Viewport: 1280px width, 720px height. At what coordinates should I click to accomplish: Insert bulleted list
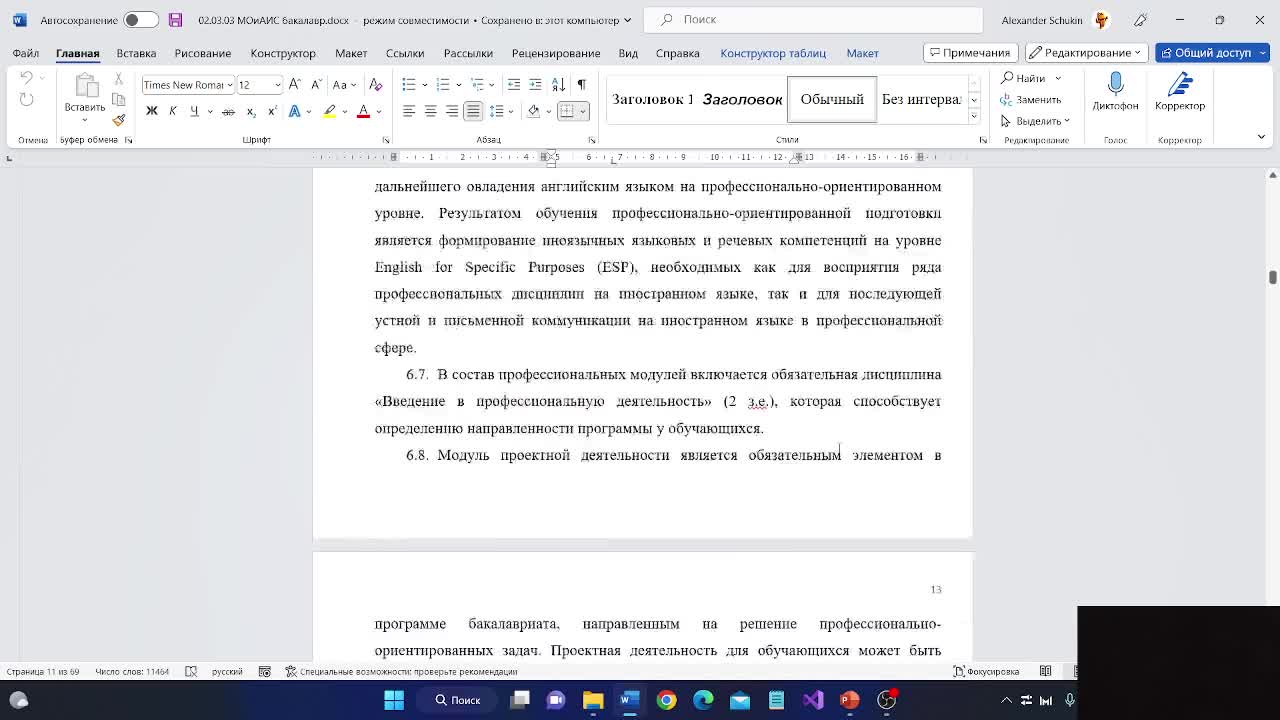(409, 85)
